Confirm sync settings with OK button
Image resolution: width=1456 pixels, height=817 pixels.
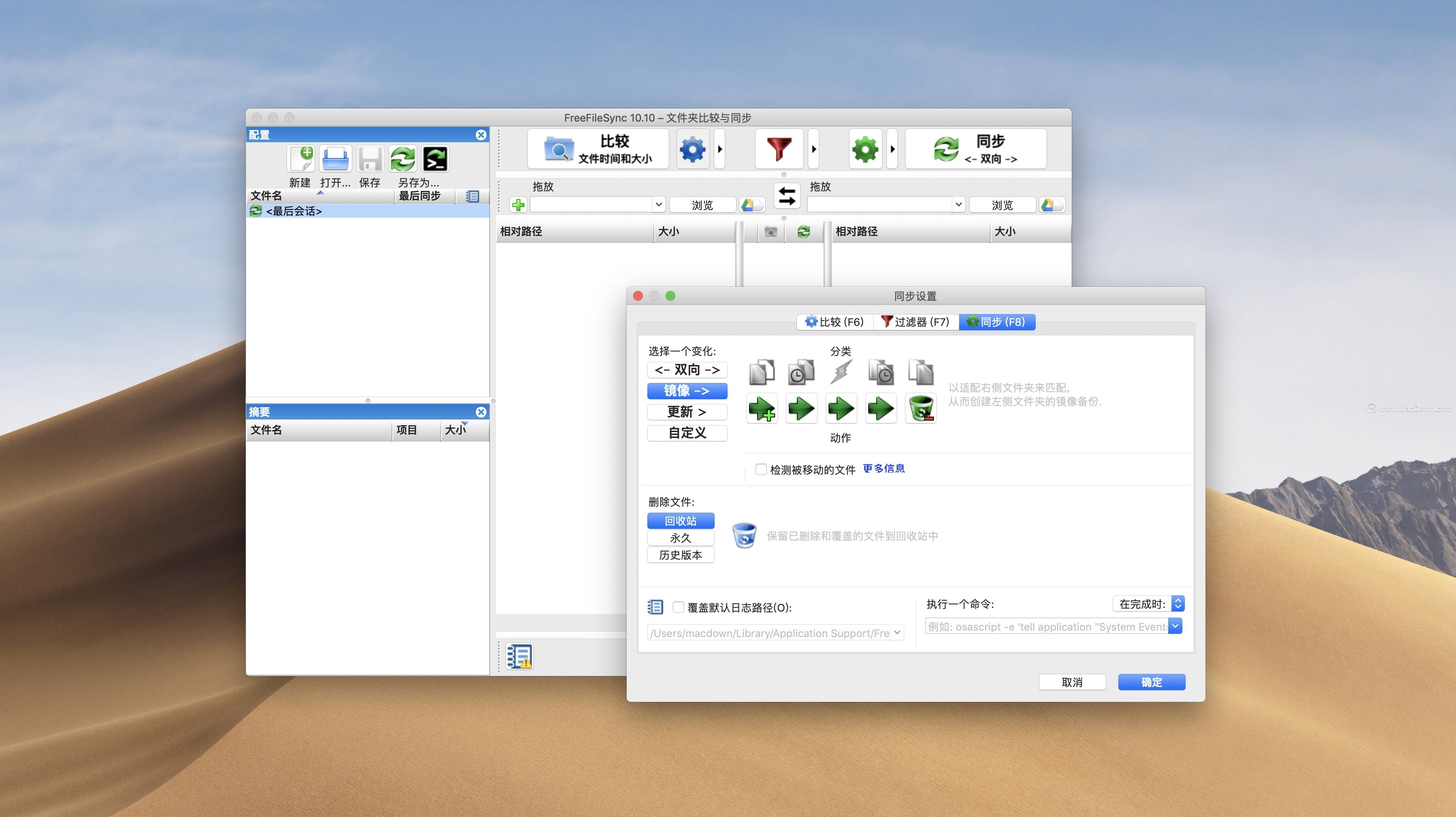pyautogui.click(x=1151, y=682)
